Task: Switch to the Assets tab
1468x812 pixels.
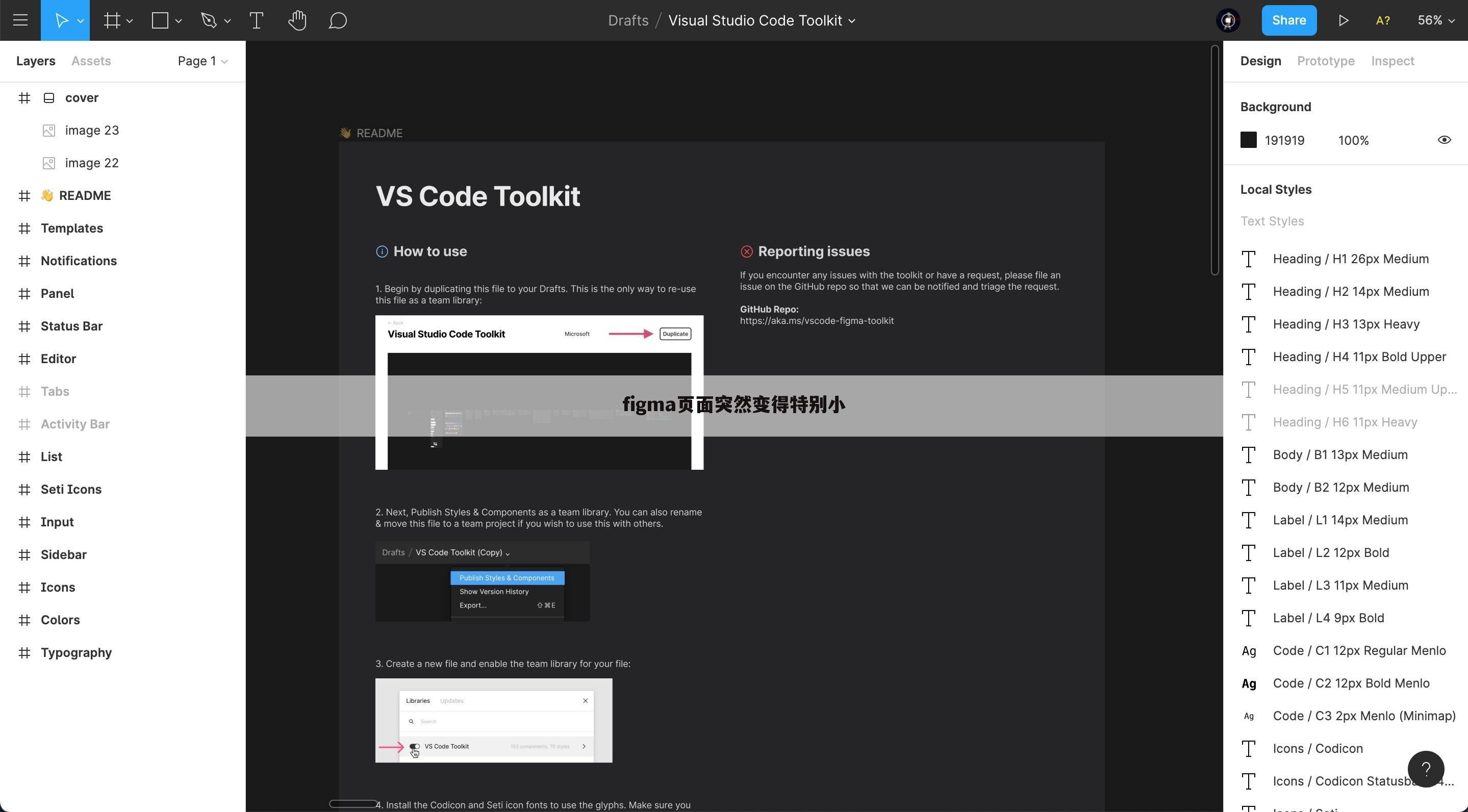Action: click(91, 61)
